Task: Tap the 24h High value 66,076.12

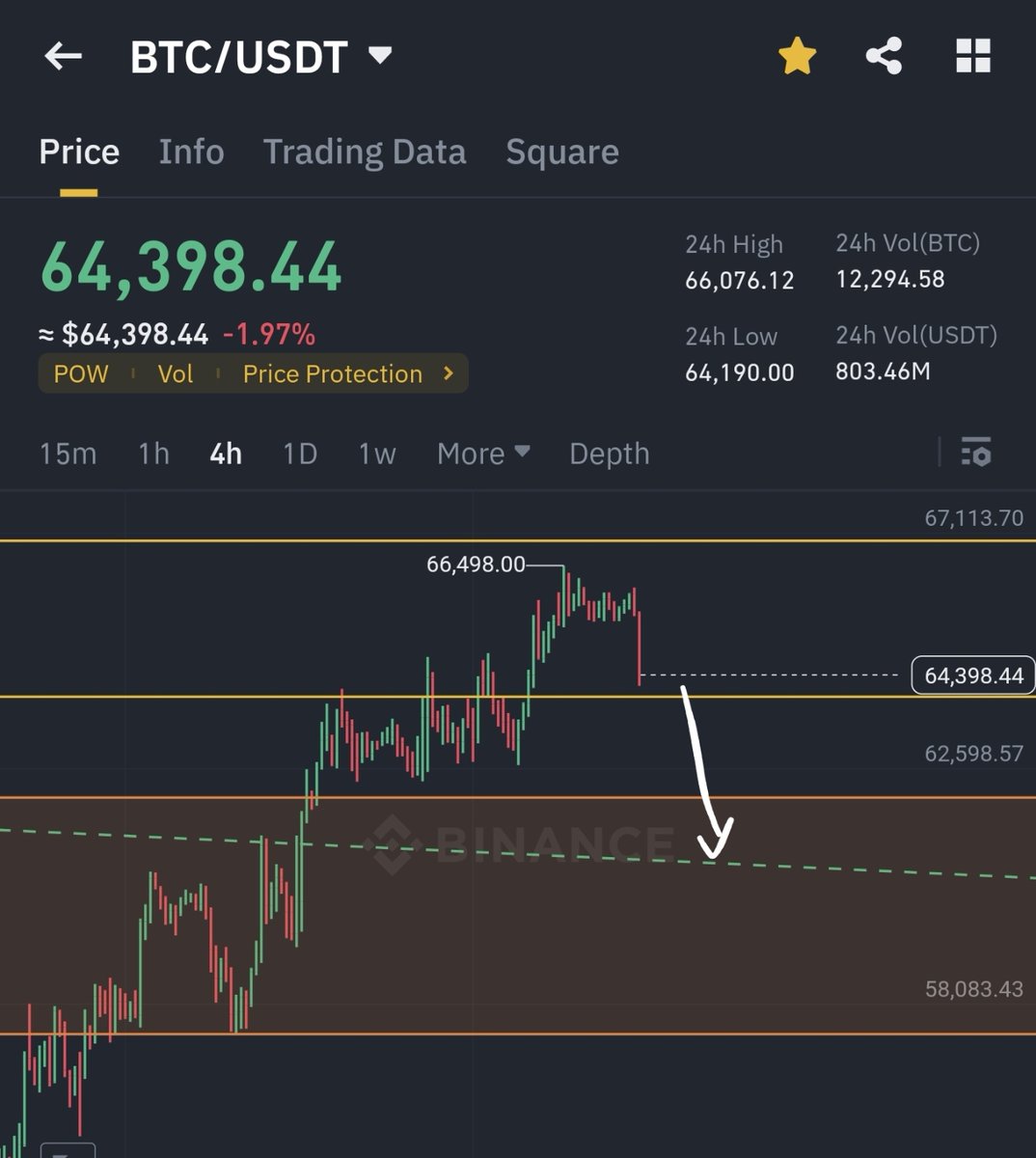Action: [740, 281]
